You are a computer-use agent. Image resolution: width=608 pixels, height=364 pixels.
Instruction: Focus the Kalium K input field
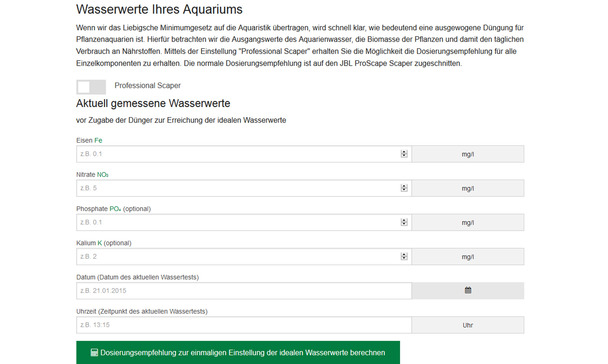(x=244, y=256)
